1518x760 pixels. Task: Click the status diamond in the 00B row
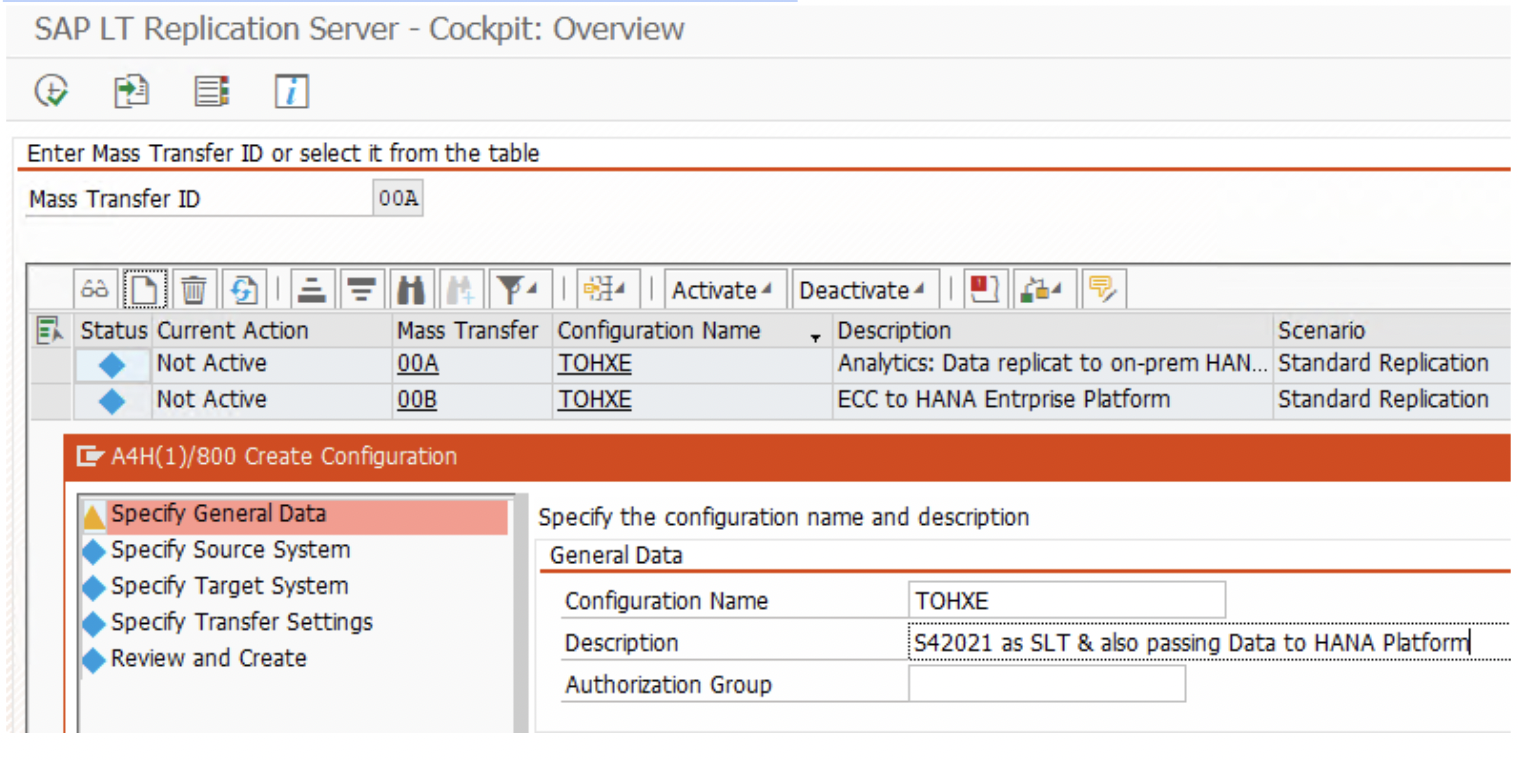point(112,401)
